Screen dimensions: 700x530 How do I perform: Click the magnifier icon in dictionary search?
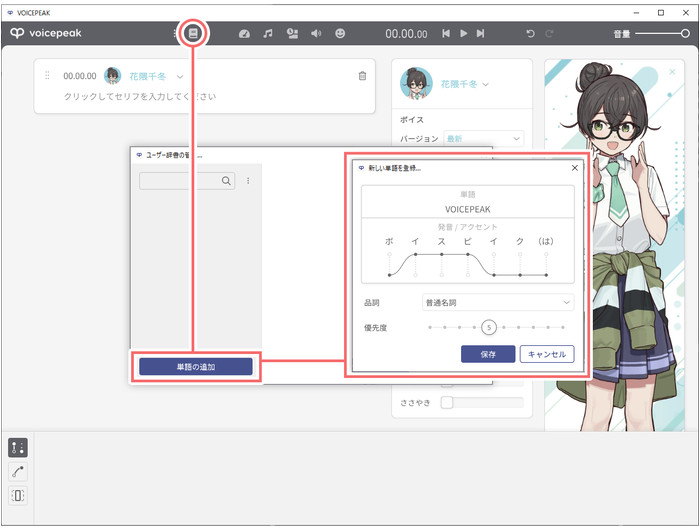tap(226, 181)
